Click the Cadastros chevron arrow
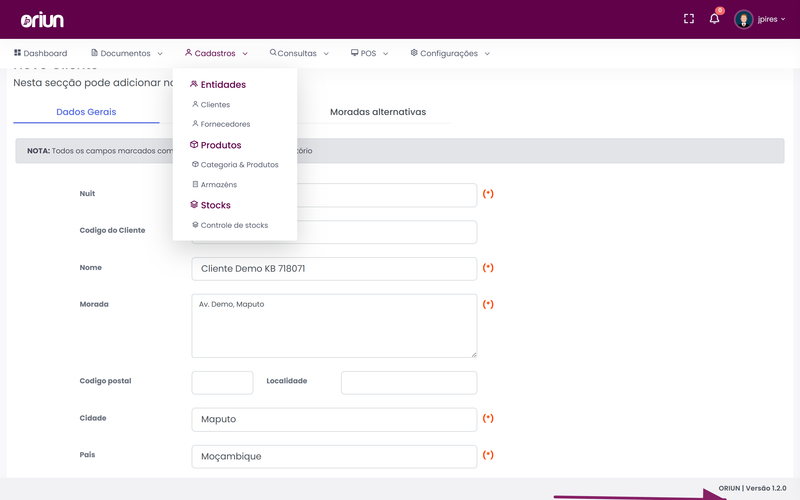Screen dimensions: 800x500 [x=245, y=54]
